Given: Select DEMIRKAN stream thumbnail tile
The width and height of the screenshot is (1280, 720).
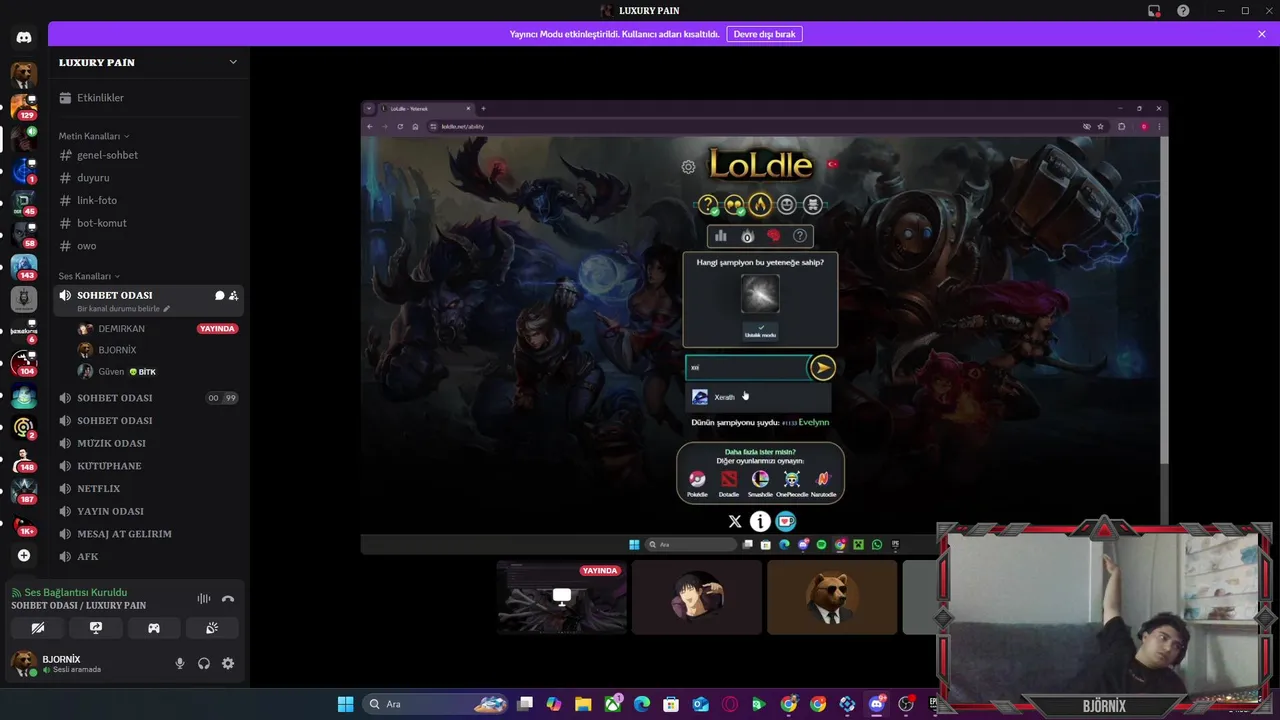Looking at the screenshot, I should (x=562, y=597).
